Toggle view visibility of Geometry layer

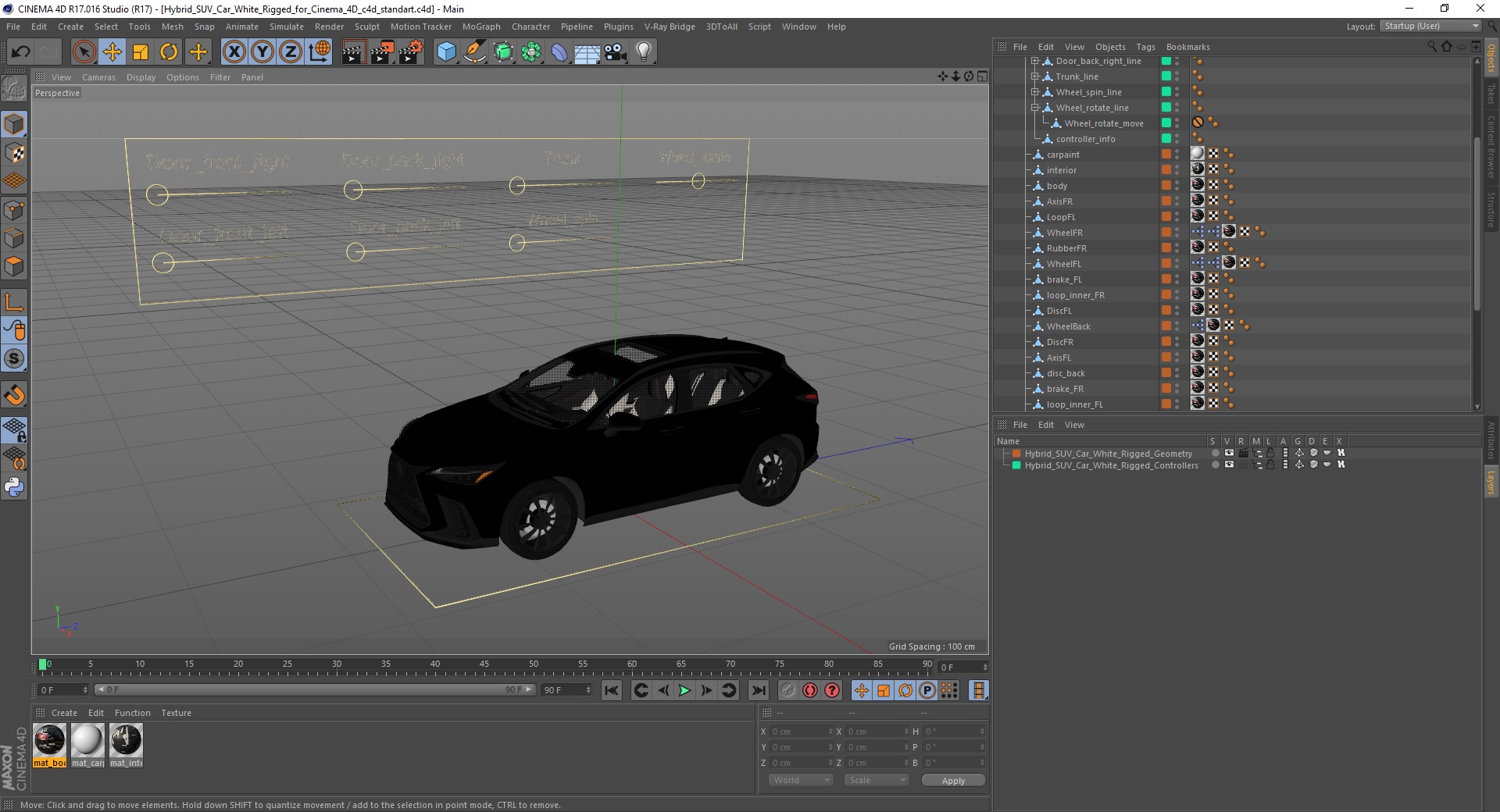(x=1229, y=454)
